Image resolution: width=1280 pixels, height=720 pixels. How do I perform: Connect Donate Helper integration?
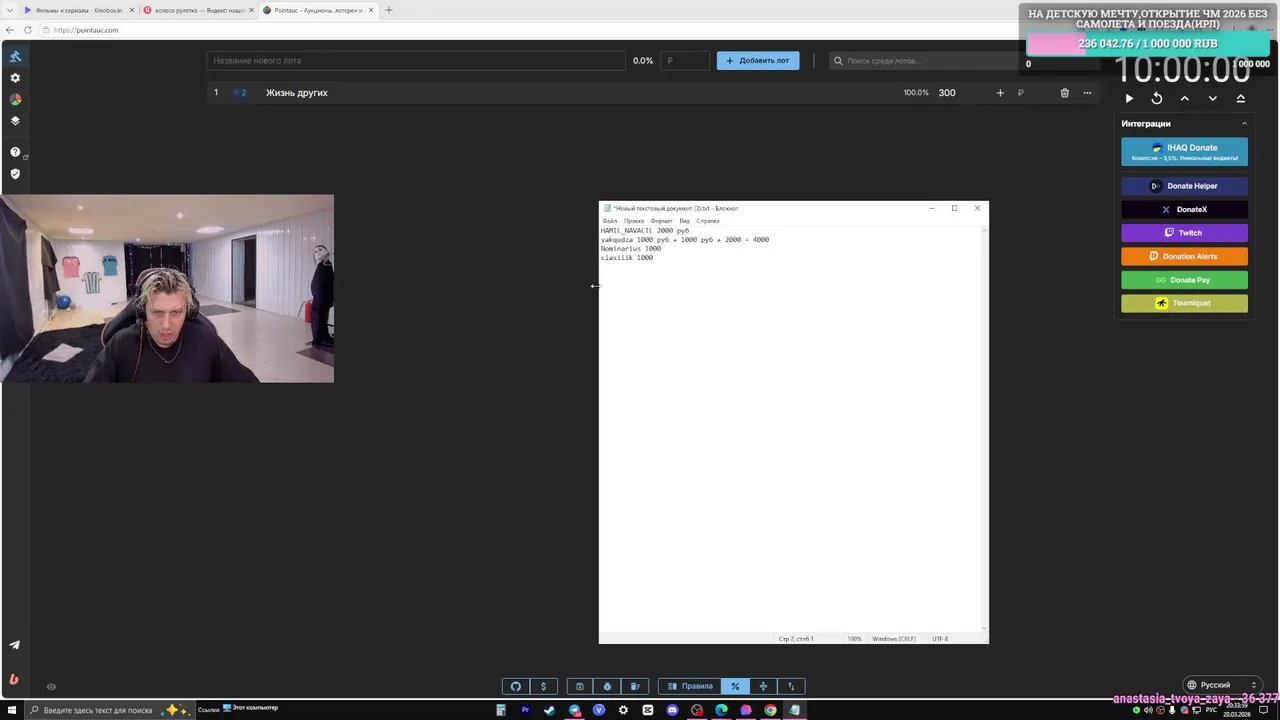click(x=1184, y=186)
